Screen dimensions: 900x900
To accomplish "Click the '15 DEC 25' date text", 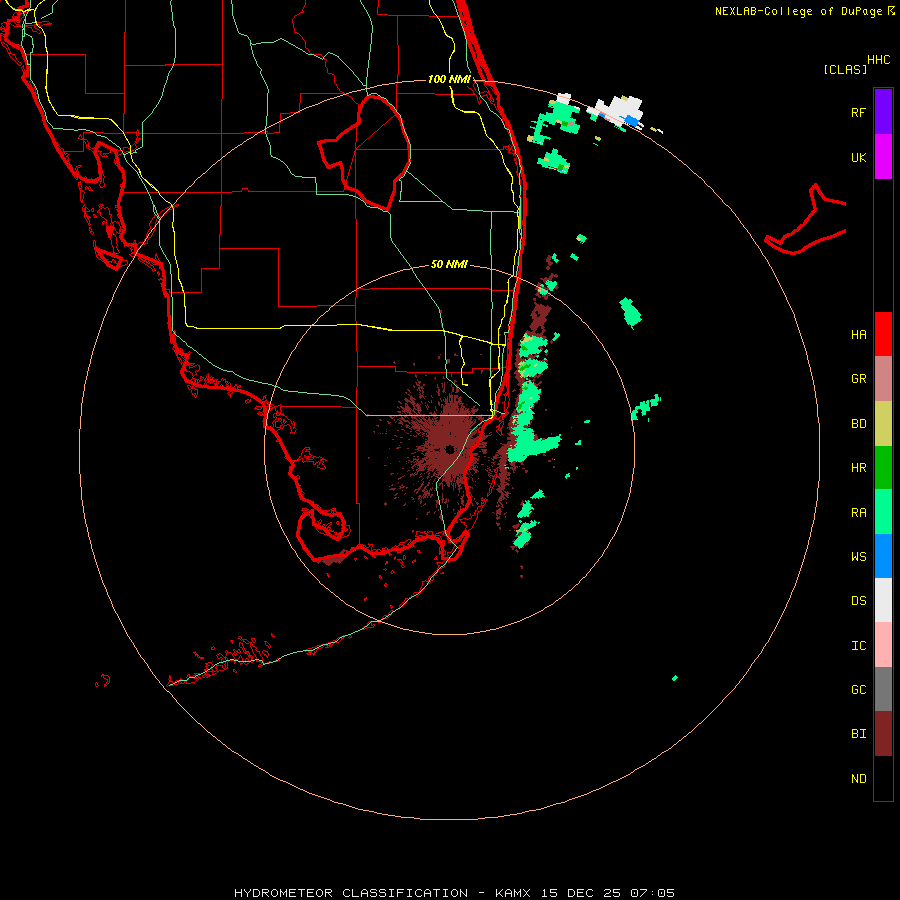I will 580,893.
